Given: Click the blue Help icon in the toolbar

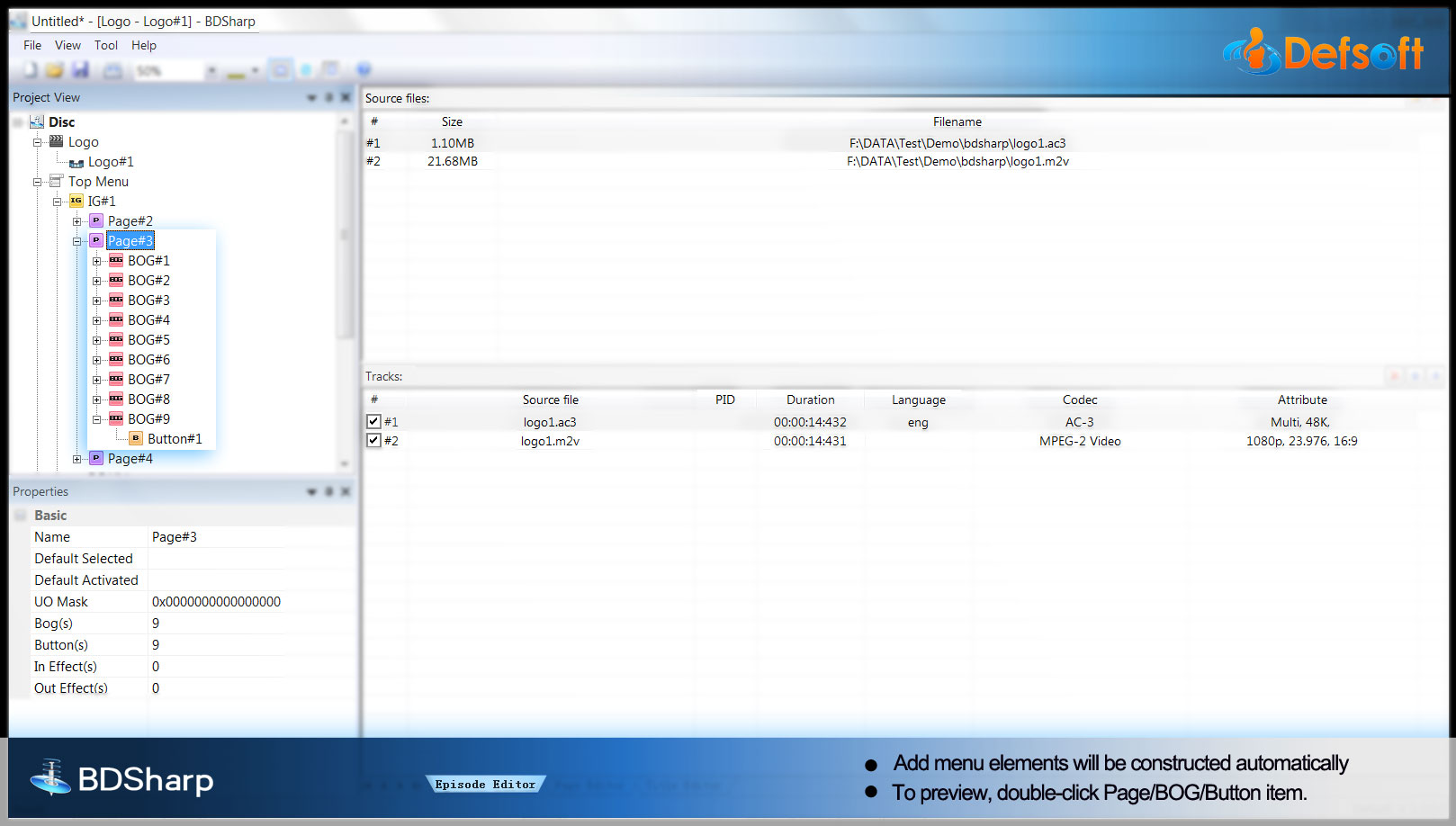Looking at the screenshot, I should tap(364, 70).
